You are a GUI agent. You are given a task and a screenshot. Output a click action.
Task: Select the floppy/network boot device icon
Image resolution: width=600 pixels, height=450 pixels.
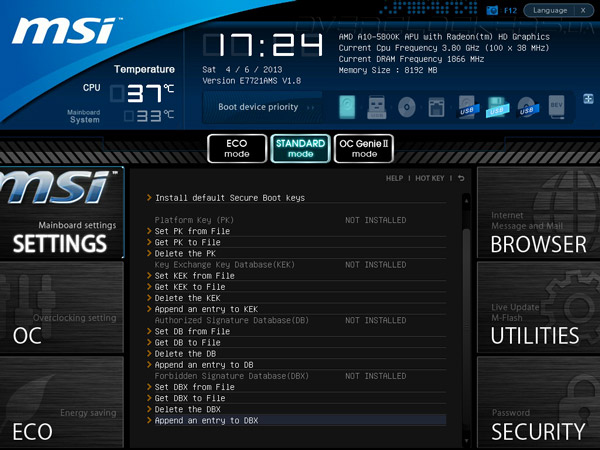436,107
